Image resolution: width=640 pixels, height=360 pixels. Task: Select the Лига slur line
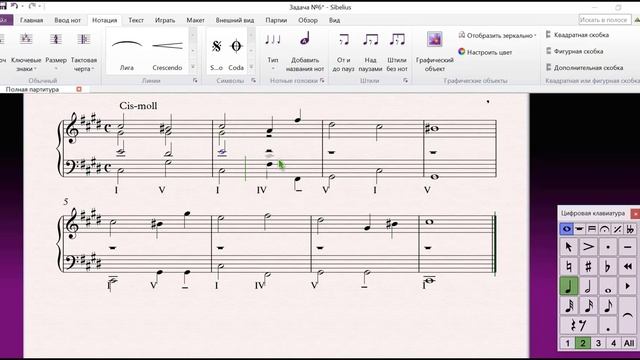click(x=127, y=51)
